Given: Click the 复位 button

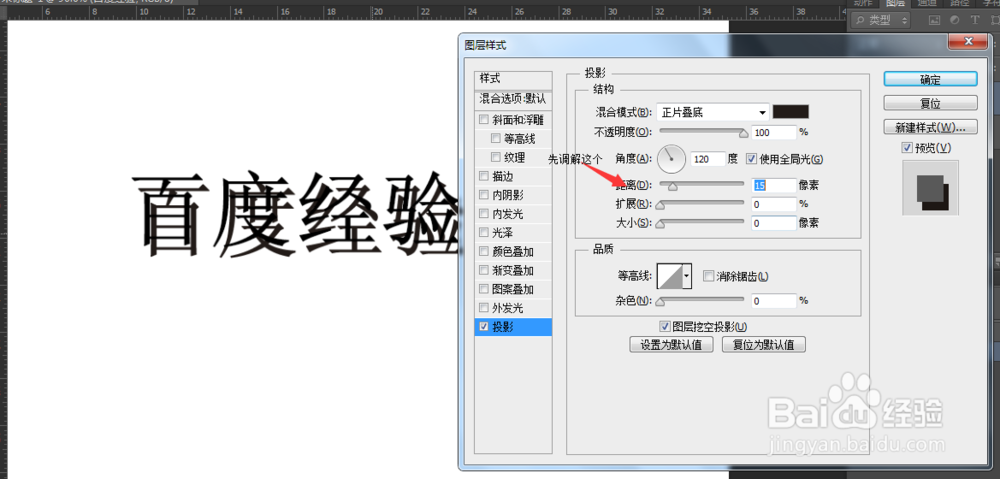Looking at the screenshot, I should click(930, 103).
